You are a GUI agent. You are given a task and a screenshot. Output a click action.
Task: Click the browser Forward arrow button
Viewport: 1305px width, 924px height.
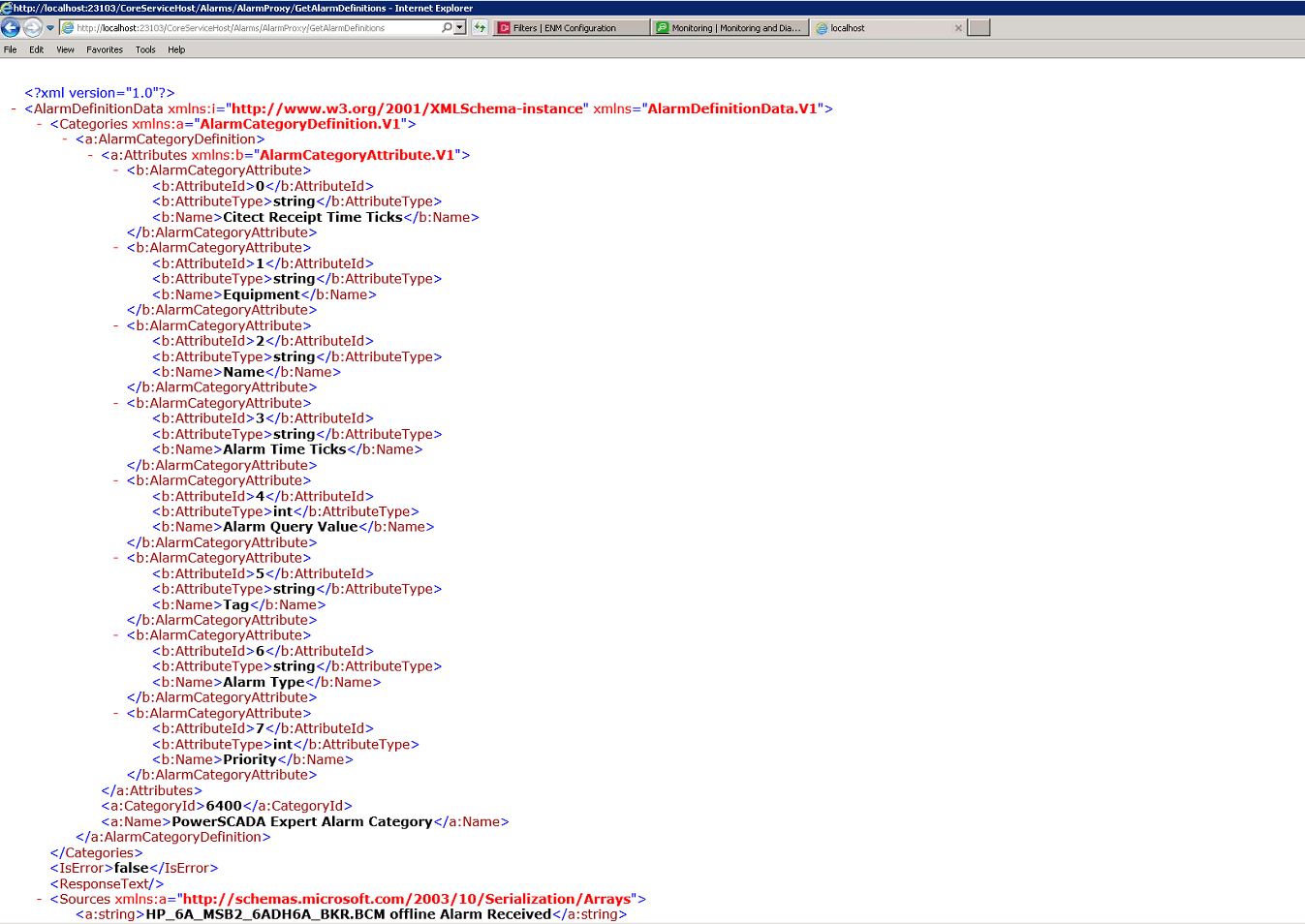33,28
